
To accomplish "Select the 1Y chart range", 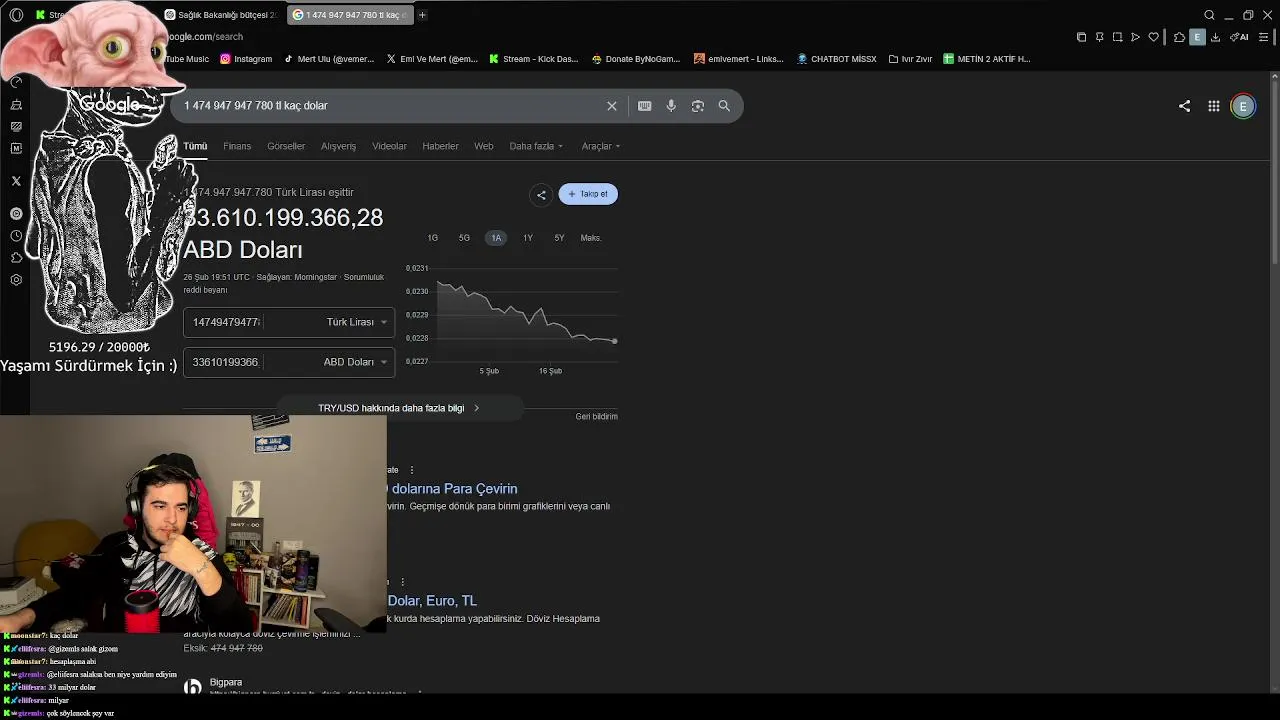I will (528, 238).
